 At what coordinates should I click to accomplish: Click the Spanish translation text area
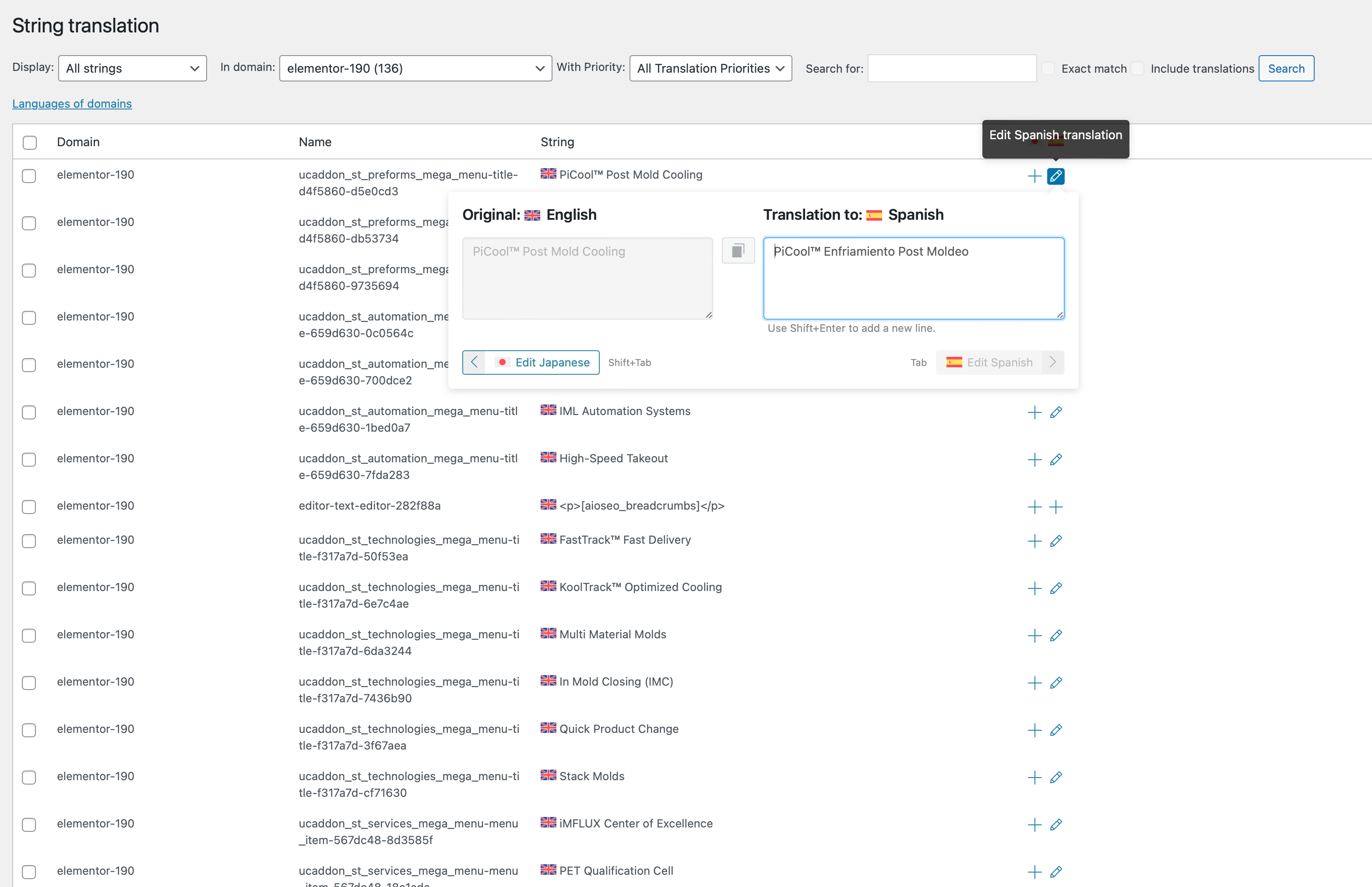(x=914, y=278)
